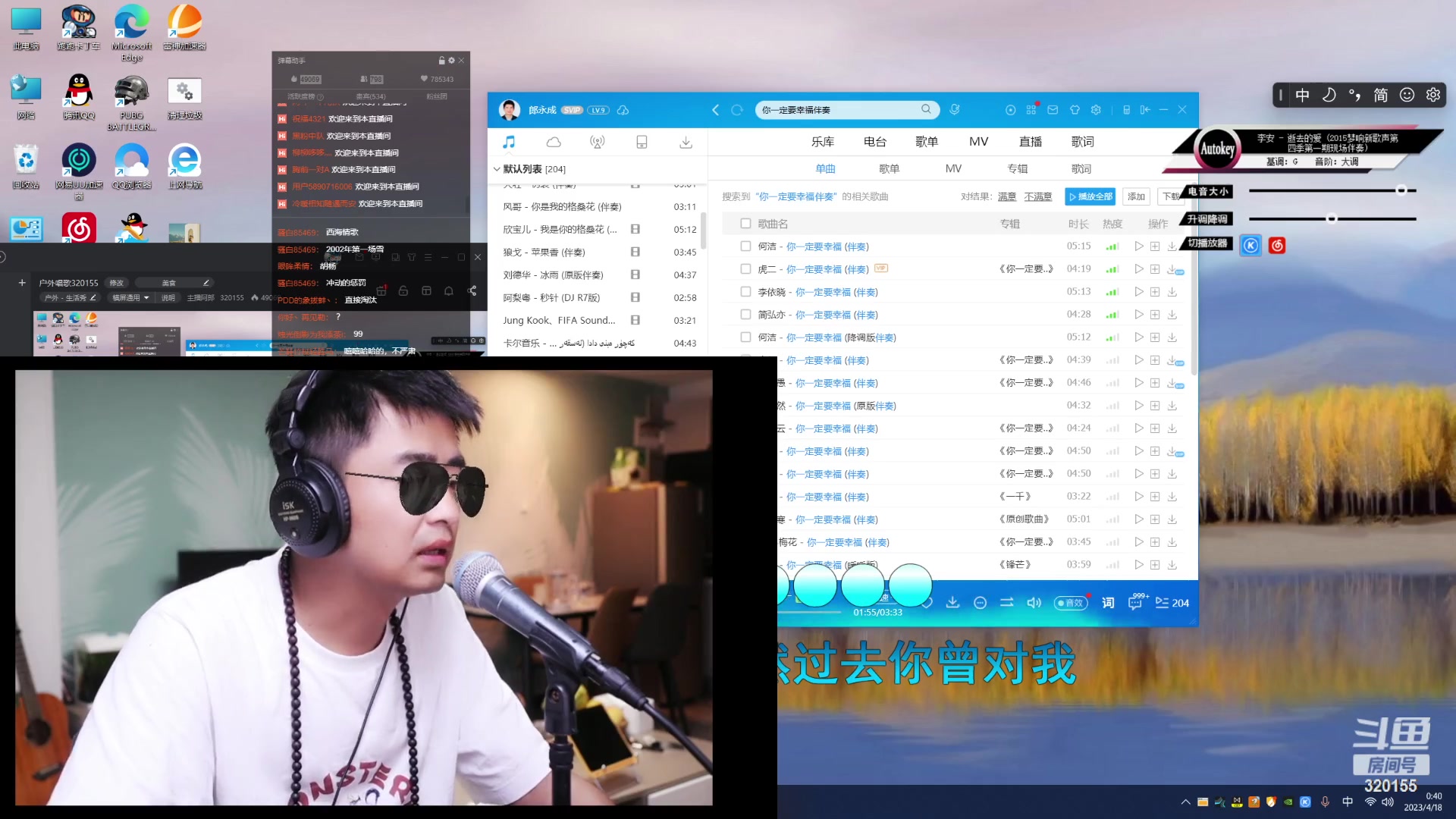The height and width of the screenshot is (819, 1456).
Task: Click the refresh icon next to search box
Action: [x=736, y=110]
